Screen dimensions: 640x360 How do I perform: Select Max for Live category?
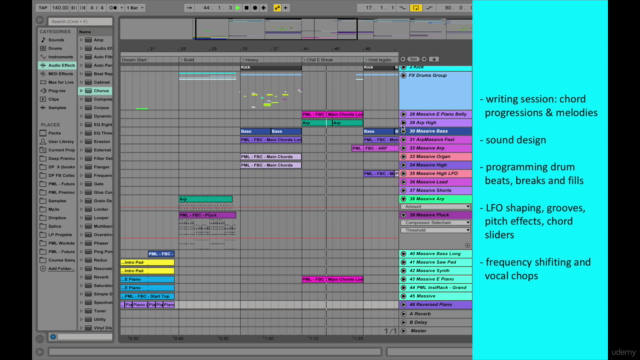pos(57,82)
